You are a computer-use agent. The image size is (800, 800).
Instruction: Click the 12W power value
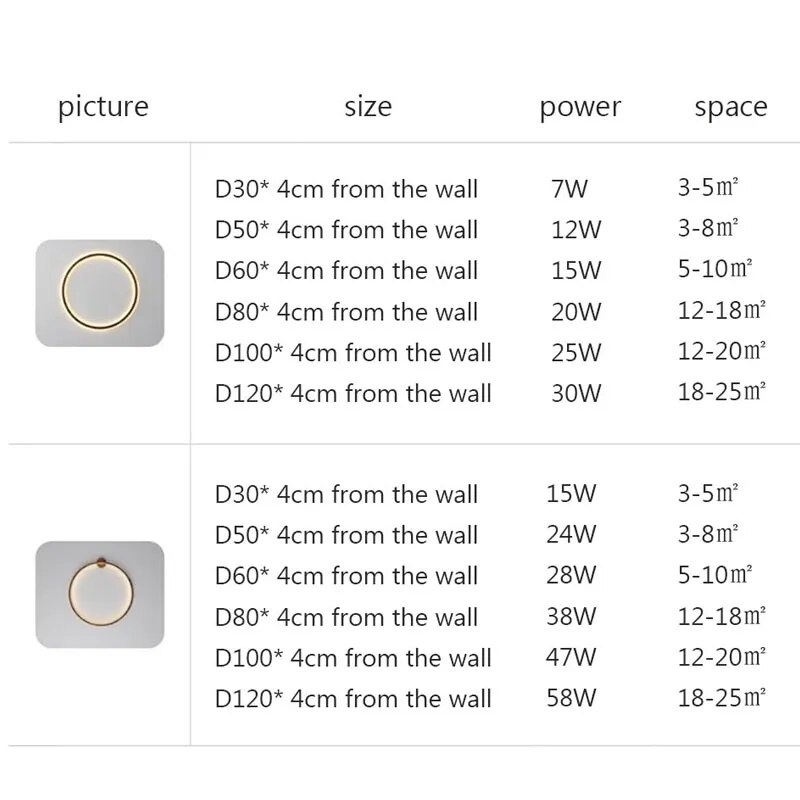576,230
